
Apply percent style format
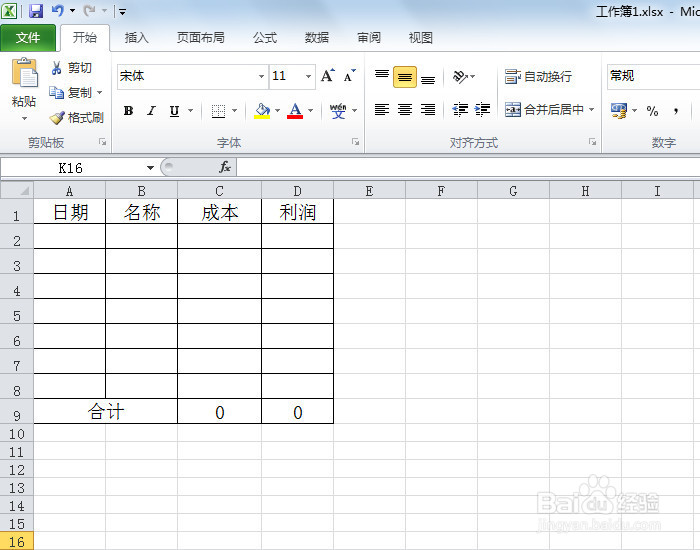(x=652, y=111)
